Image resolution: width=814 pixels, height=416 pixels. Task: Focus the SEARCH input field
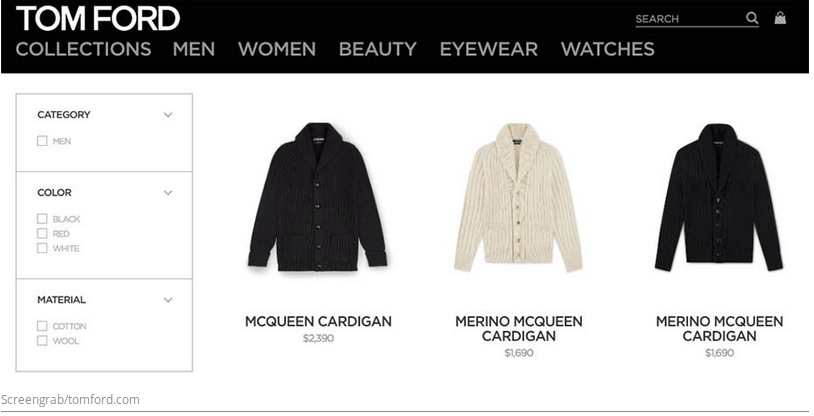689,19
